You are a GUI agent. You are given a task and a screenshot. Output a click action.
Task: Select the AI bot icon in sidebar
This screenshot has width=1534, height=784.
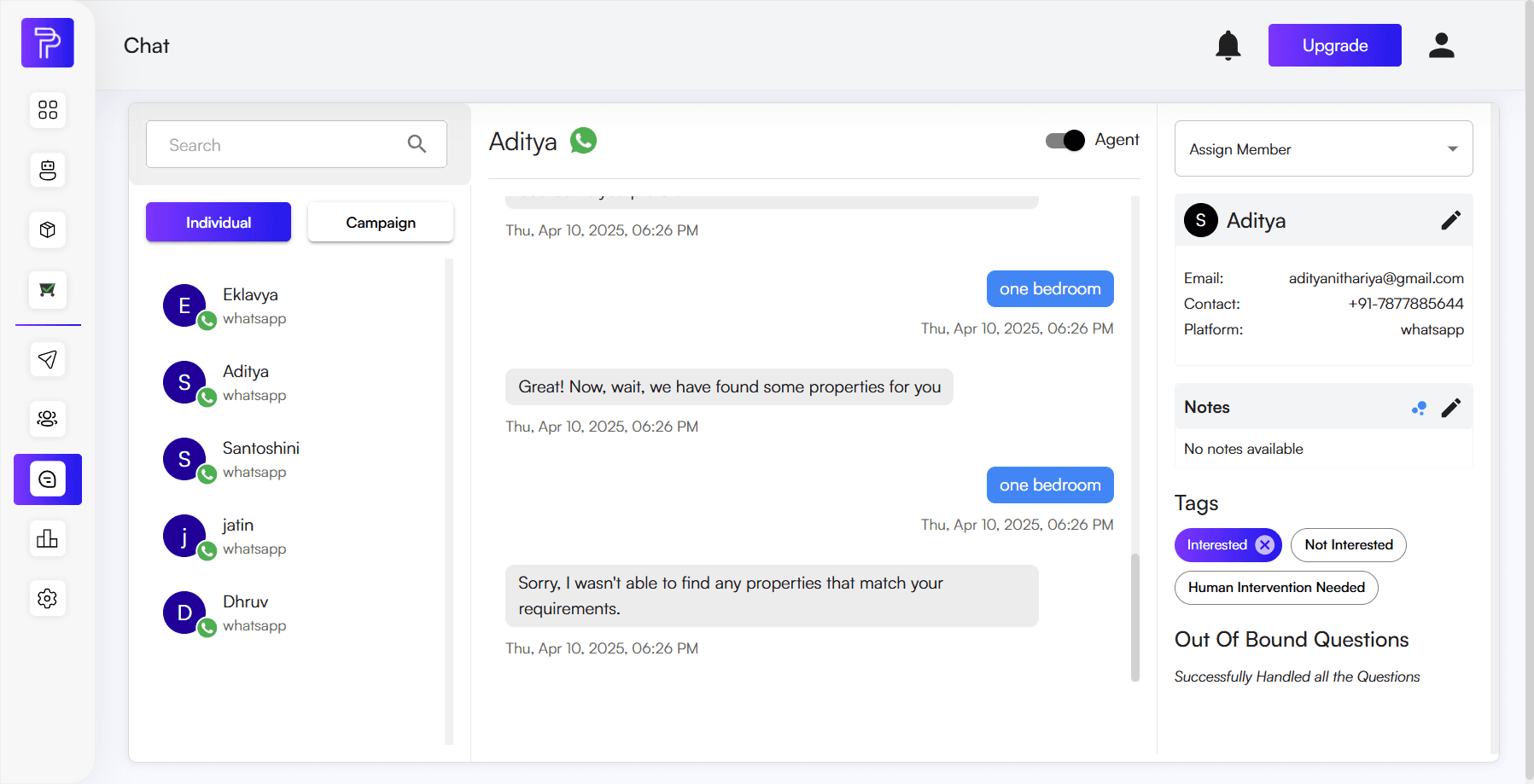point(47,170)
